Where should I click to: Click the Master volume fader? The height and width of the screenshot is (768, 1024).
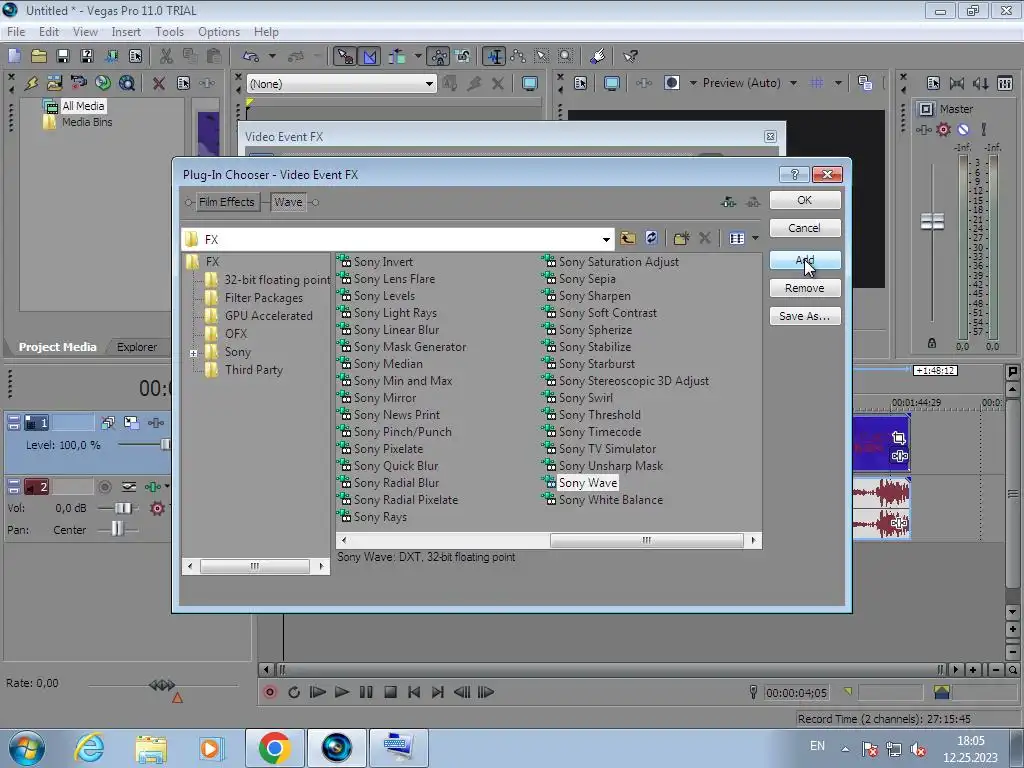[933, 221]
